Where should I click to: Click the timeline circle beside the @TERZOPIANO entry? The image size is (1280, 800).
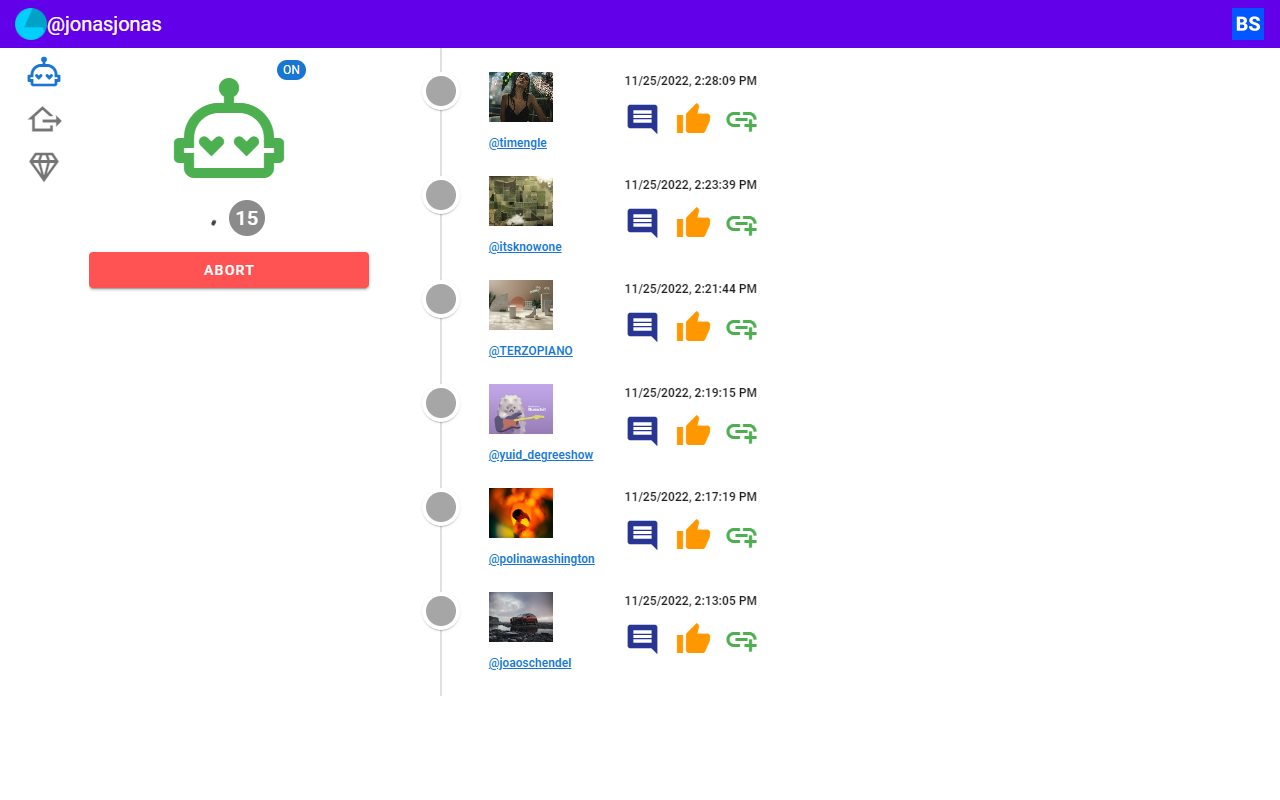coord(440,299)
